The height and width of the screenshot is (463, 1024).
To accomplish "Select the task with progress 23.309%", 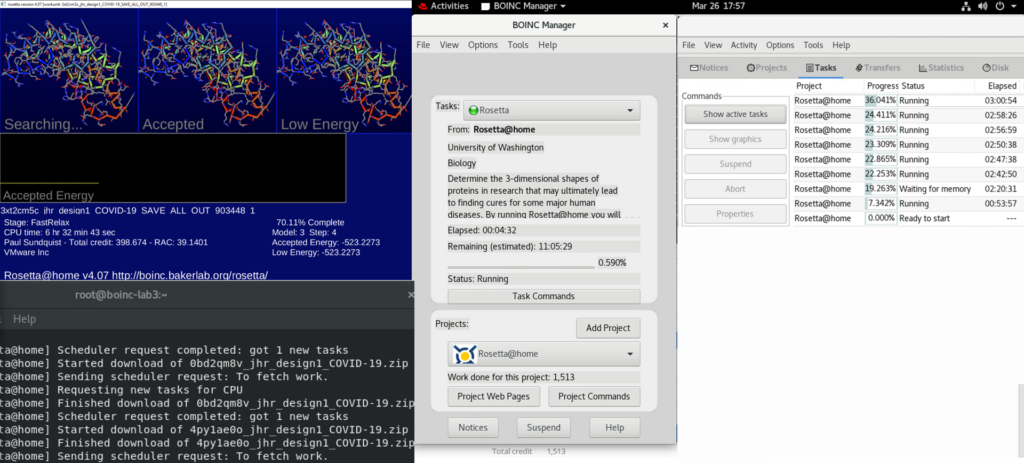I will pyautogui.click(x=906, y=144).
